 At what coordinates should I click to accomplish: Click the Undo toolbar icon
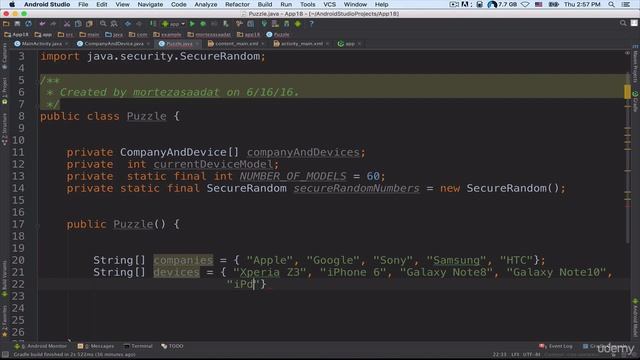pyautogui.click(x=42, y=24)
